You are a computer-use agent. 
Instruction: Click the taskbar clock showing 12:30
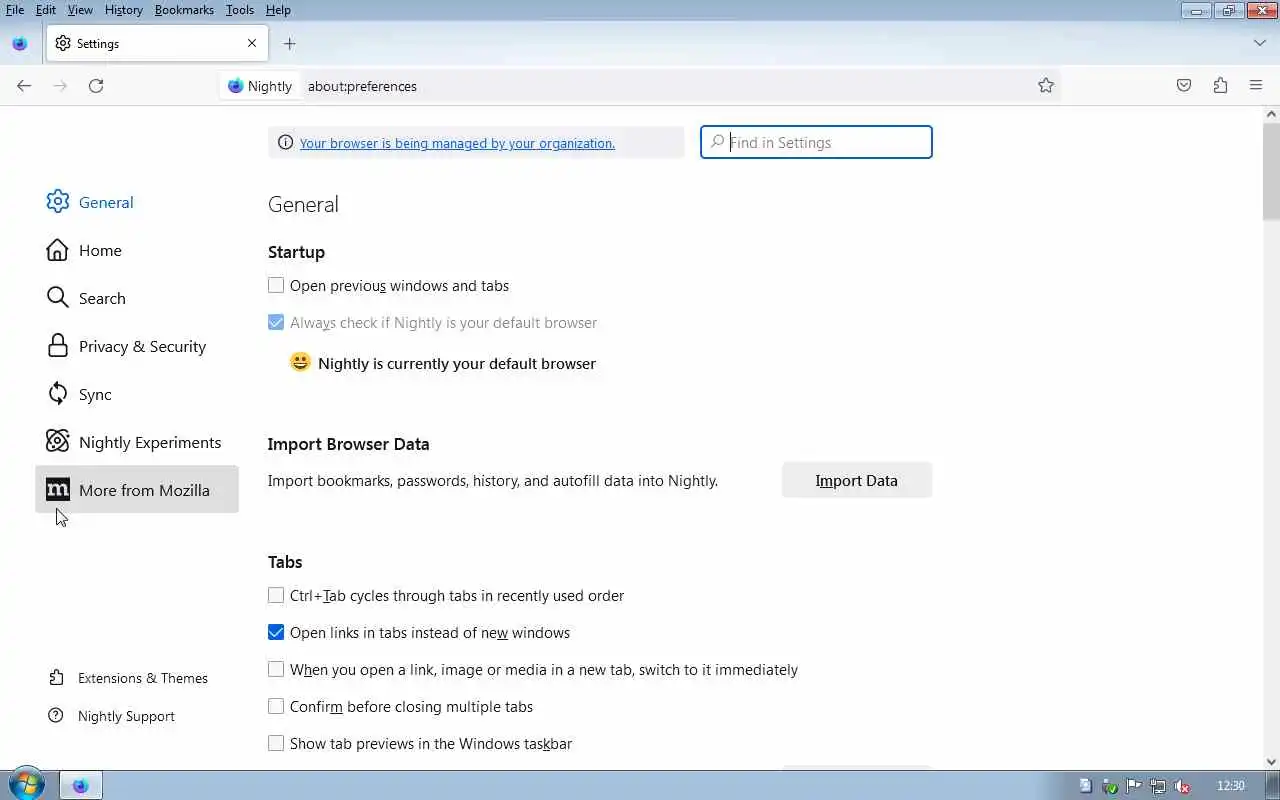point(1231,786)
